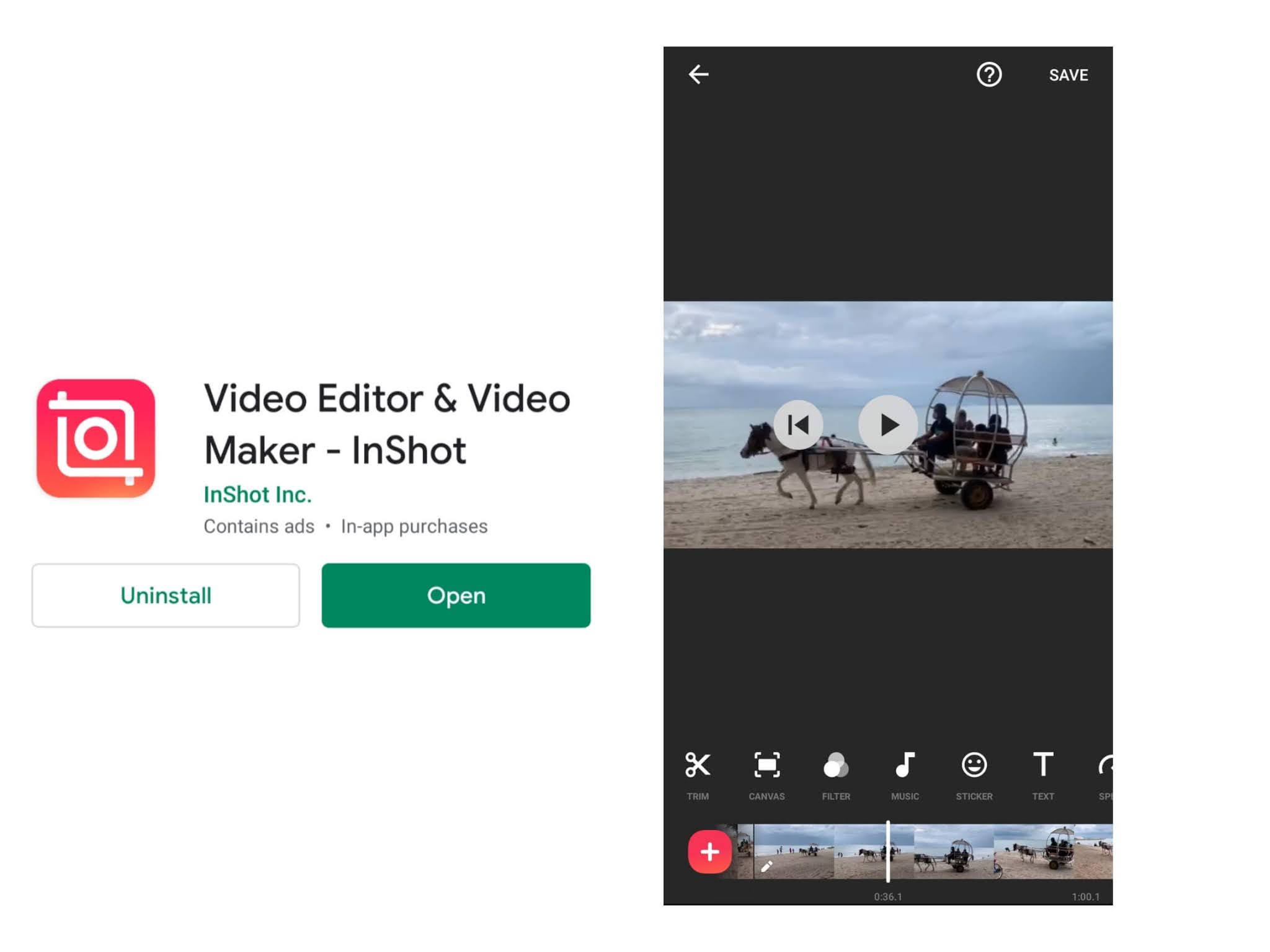Click the pencil edit icon on timeline

[766, 866]
